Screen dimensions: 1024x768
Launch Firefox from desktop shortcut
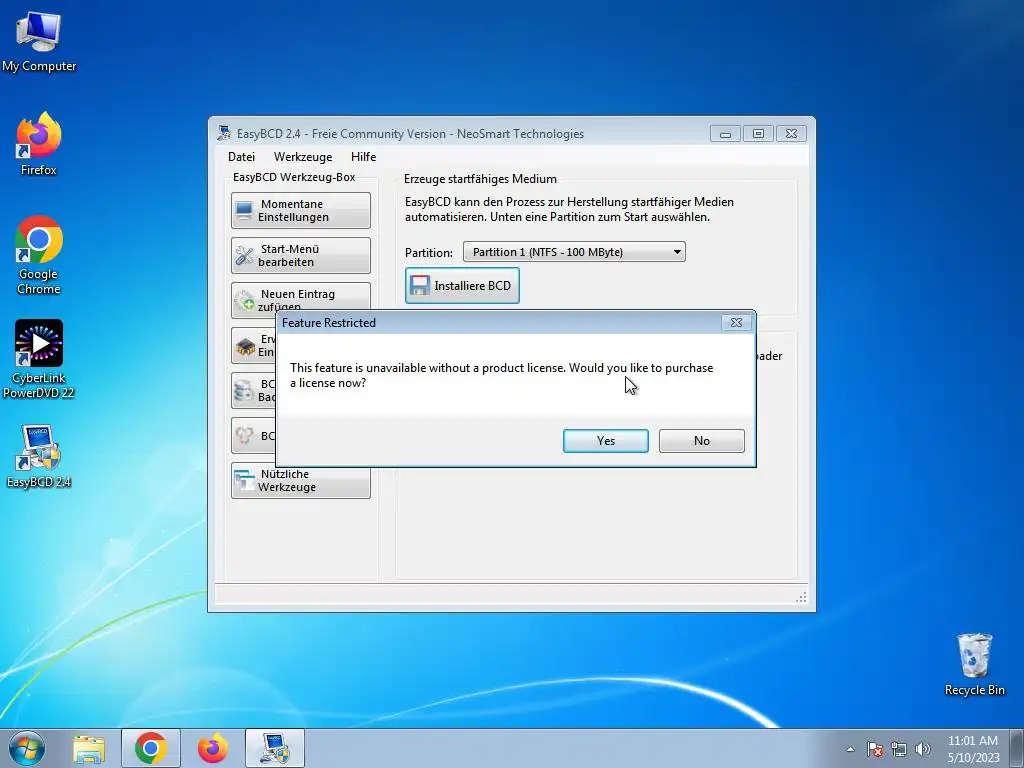pyautogui.click(x=39, y=144)
